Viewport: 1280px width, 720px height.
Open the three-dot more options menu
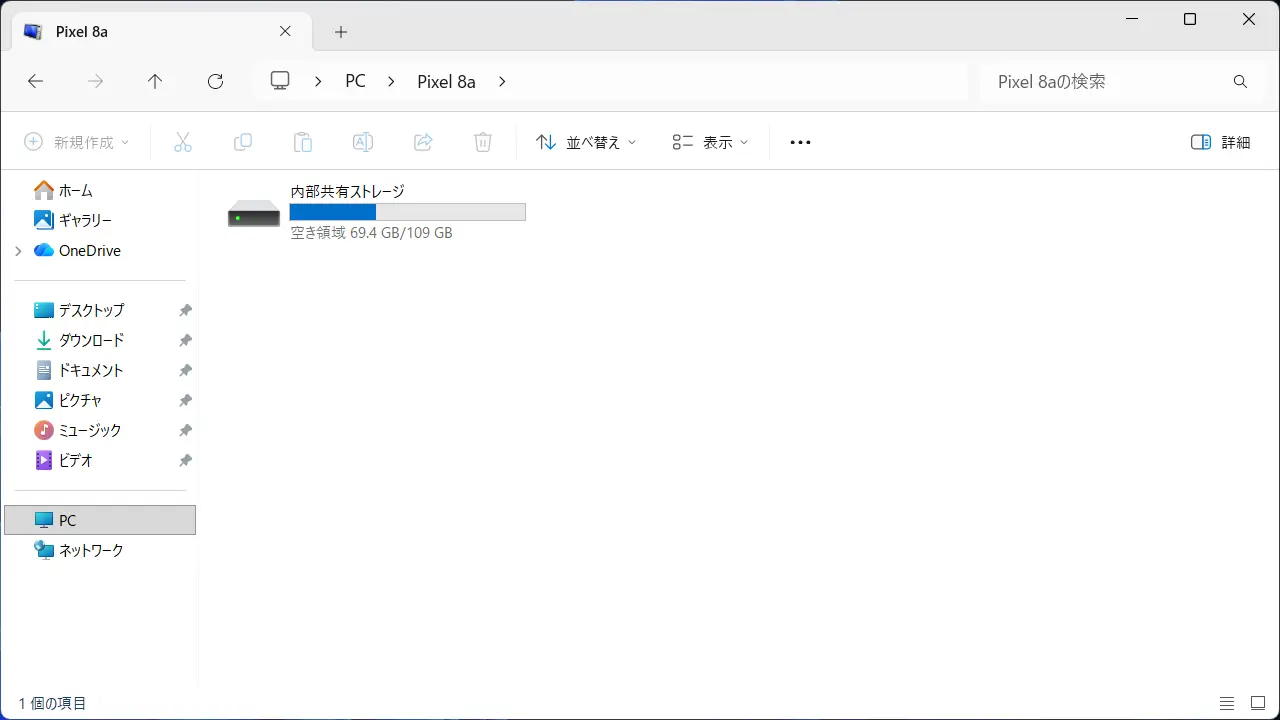pos(800,142)
